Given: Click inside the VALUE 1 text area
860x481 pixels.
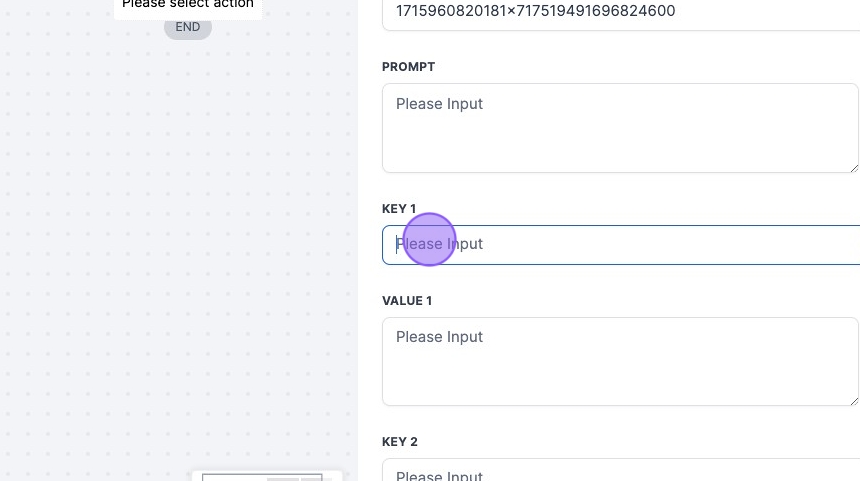Looking at the screenshot, I should (x=620, y=361).
